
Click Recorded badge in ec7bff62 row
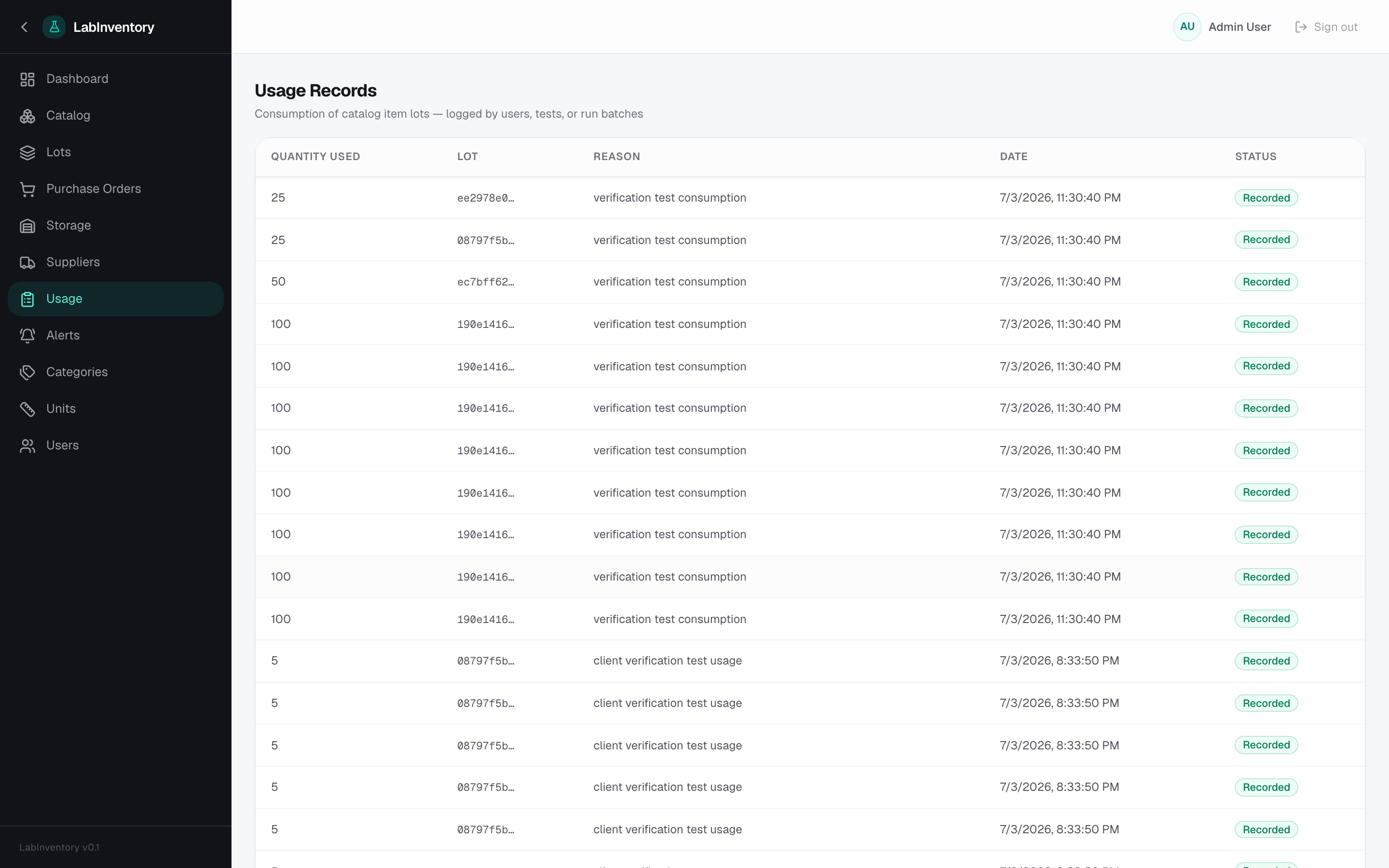pos(1266,282)
